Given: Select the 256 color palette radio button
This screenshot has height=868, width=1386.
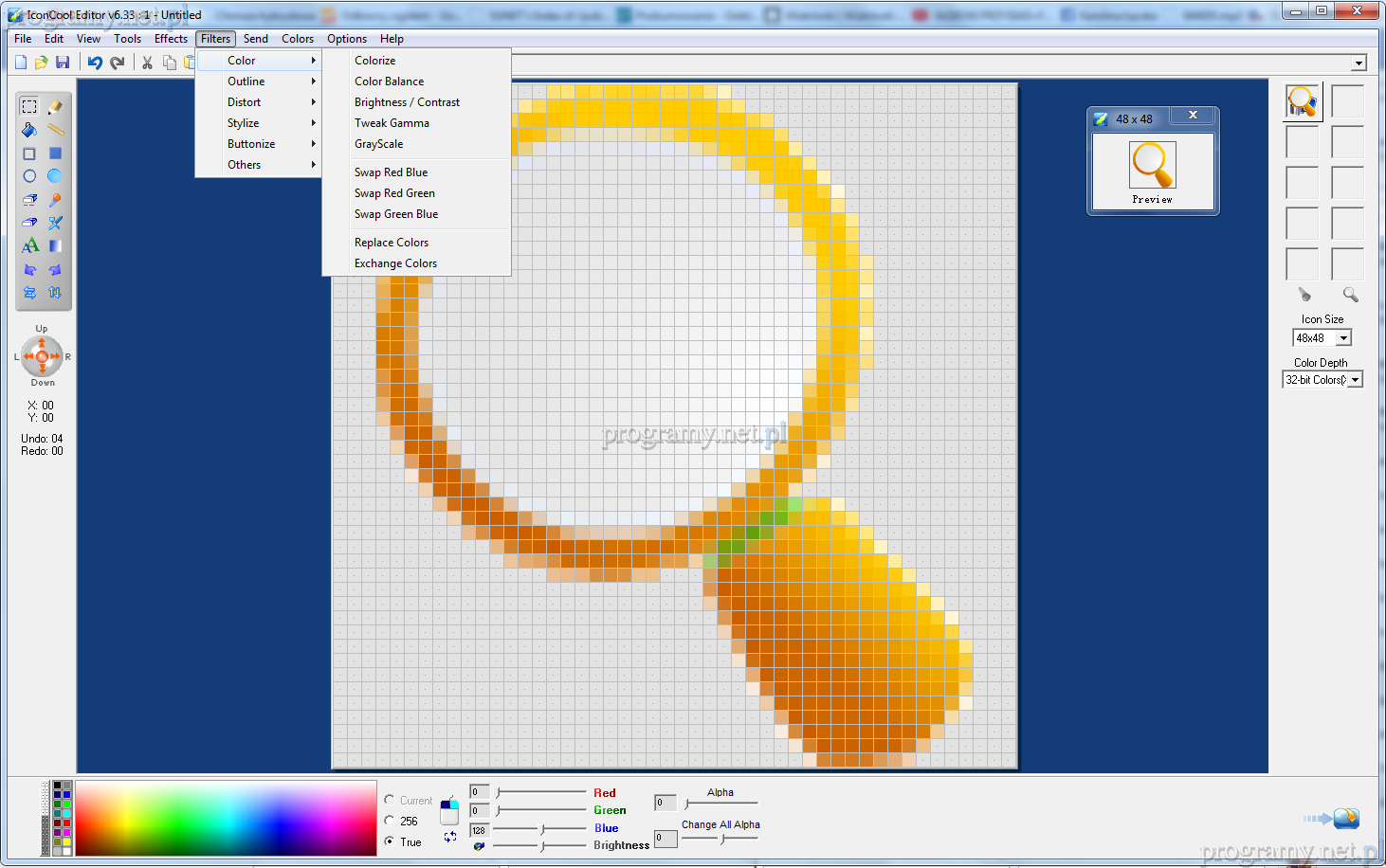Looking at the screenshot, I should point(390,821).
